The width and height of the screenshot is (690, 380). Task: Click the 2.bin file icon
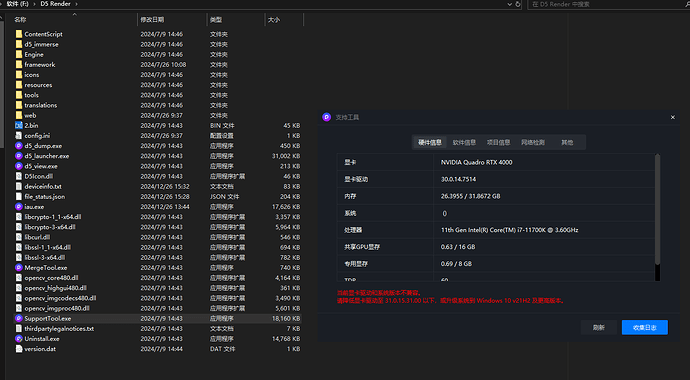18,125
